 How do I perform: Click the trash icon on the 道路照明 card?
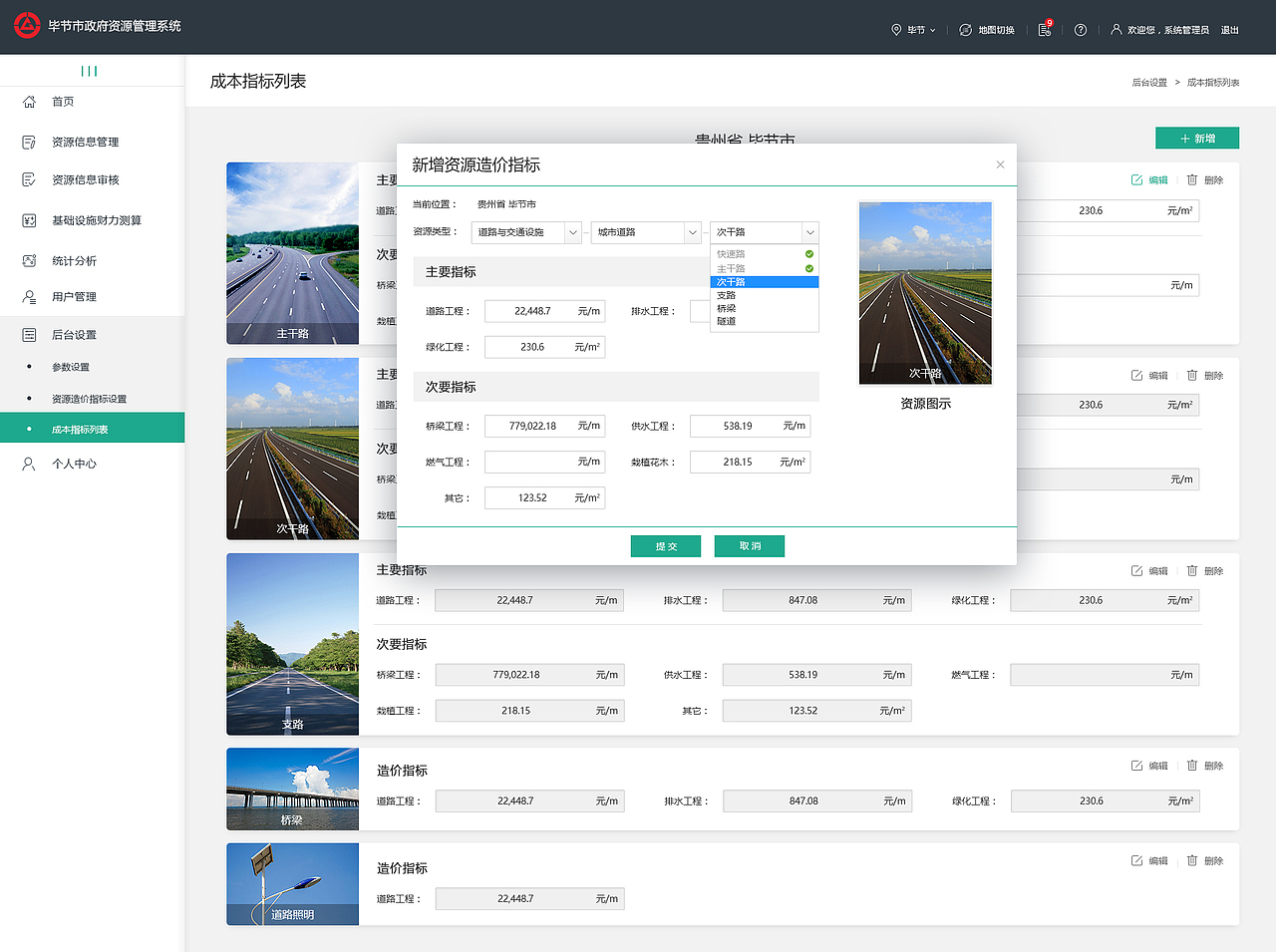tap(1192, 860)
